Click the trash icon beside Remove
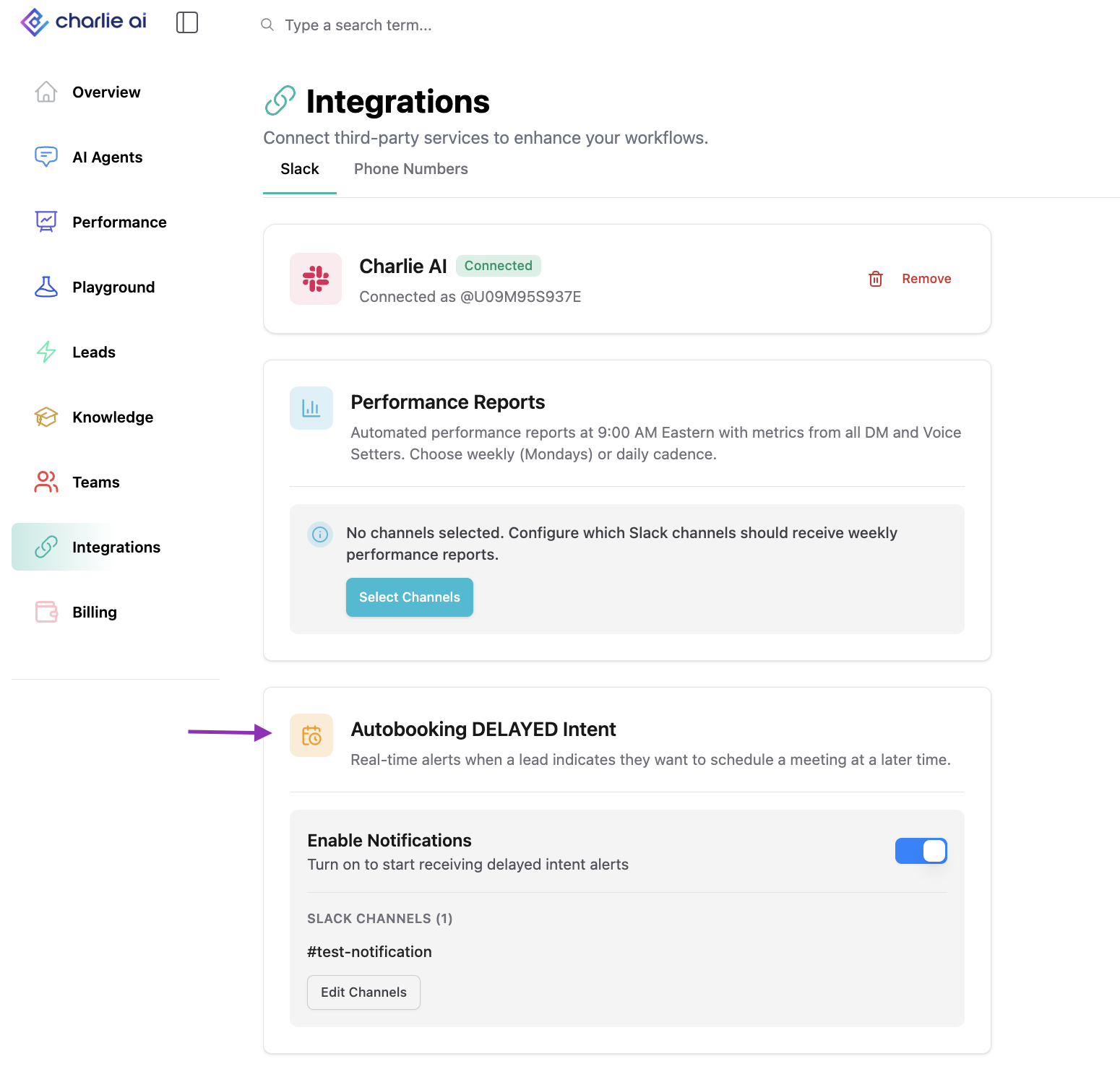Screen dimensions: 1120x1082 click(876, 279)
